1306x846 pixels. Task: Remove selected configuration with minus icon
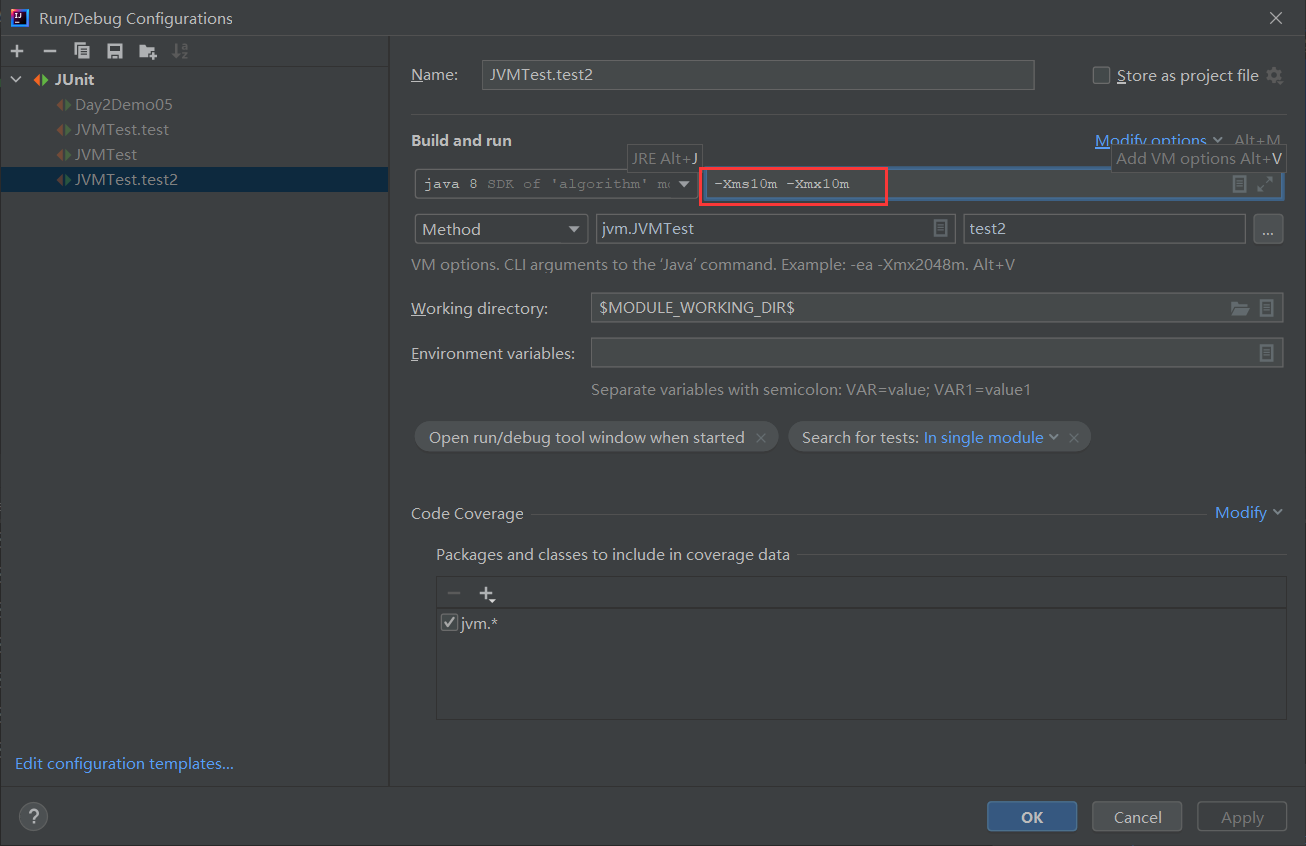pyautogui.click(x=49, y=51)
